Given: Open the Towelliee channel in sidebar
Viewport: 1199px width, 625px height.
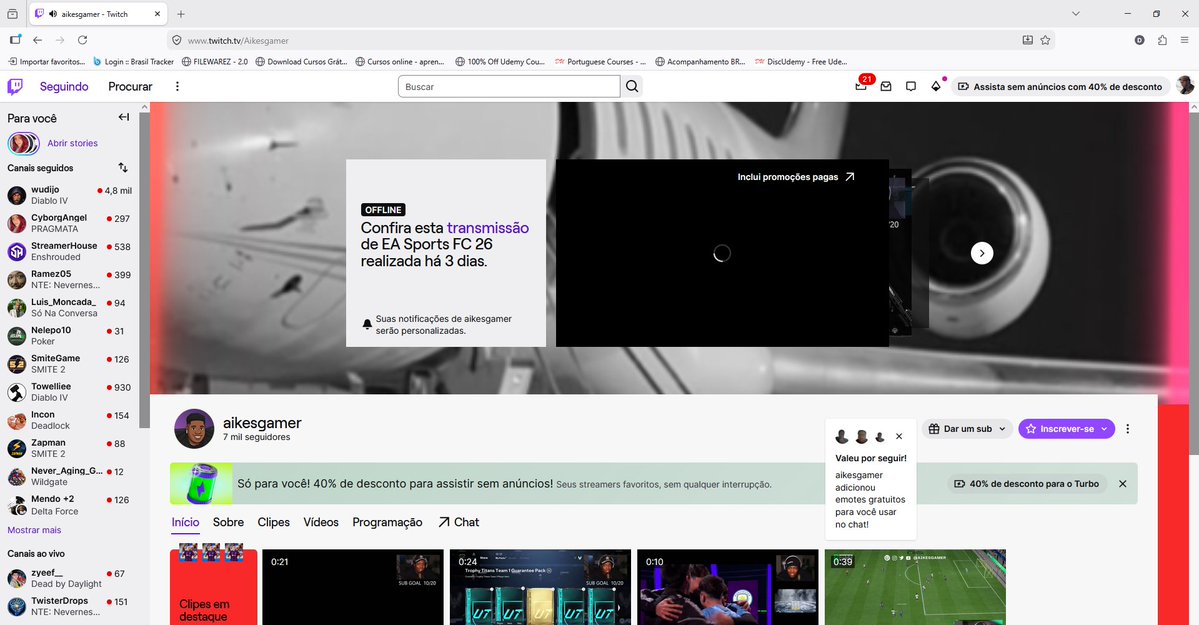Looking at the screenshot, I should click(x=70, y=392).
